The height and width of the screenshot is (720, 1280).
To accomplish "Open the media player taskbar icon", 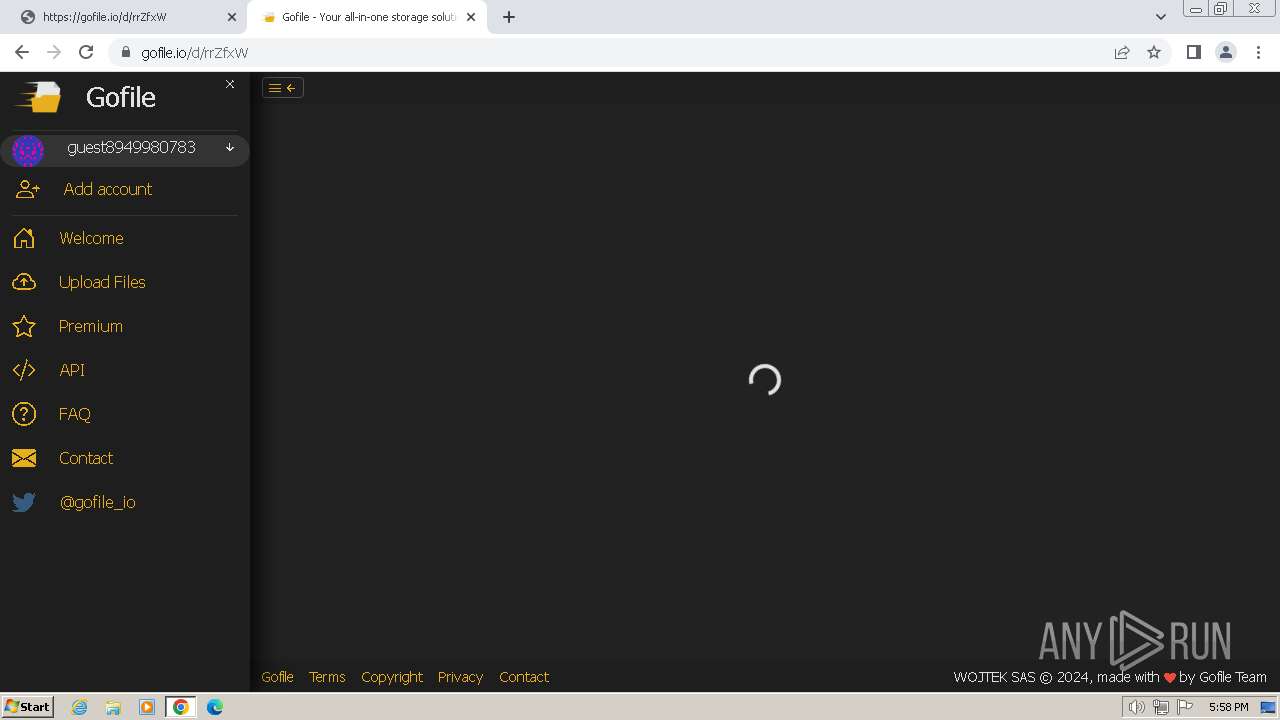I will pyautogui.click(x=147, y=707).
